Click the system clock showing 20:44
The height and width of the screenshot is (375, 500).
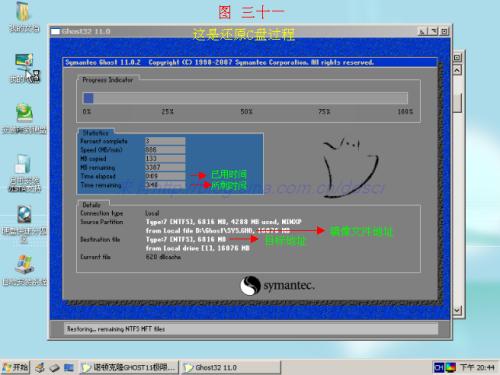(x=477, y=367)
